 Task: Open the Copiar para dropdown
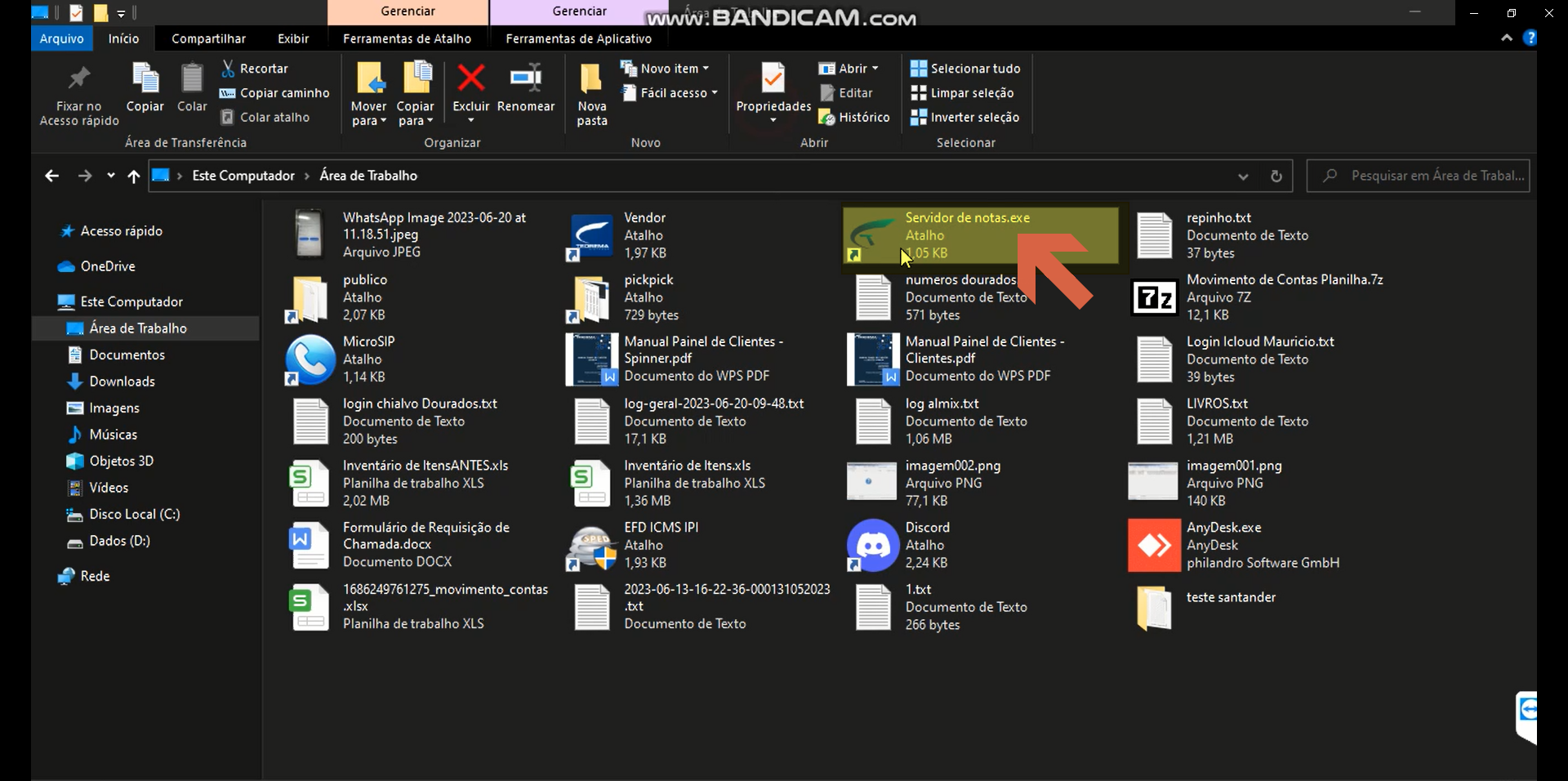(415, 114)
